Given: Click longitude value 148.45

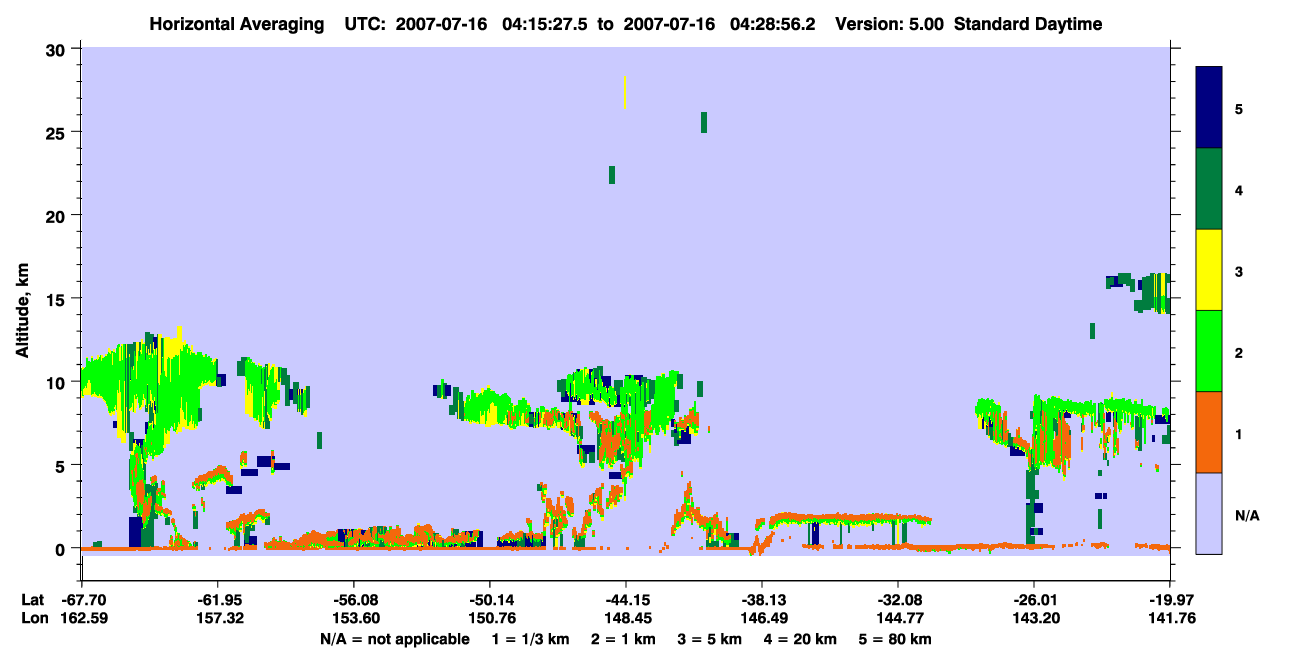Looking at the screenshot, I should [x=626, y=617].
